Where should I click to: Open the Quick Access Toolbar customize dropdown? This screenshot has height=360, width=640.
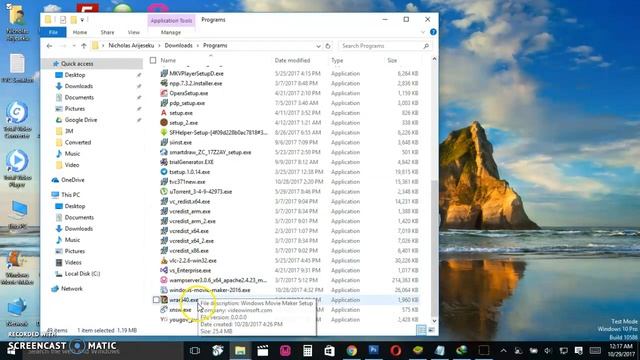(x=82, y=20)
